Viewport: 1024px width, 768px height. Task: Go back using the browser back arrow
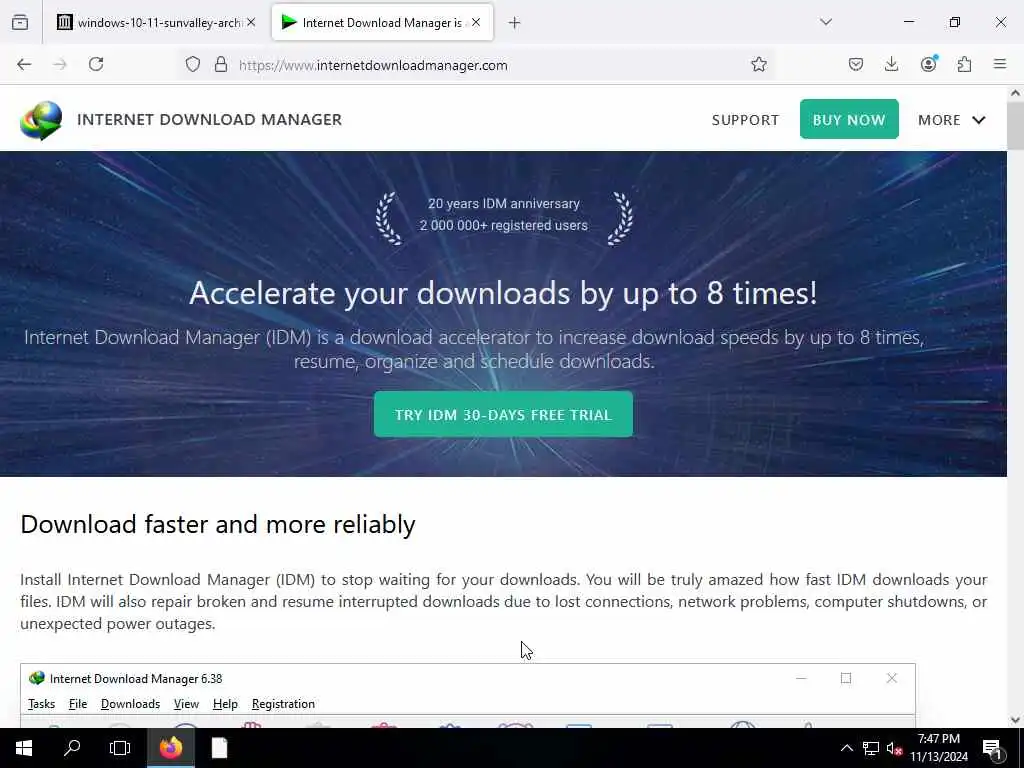(24, 64)
